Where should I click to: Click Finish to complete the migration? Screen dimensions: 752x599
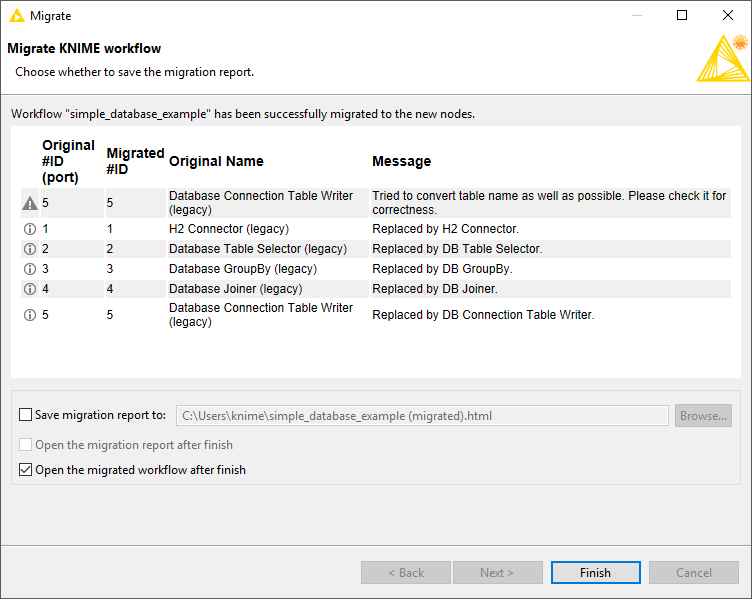(x=596, y=573)
